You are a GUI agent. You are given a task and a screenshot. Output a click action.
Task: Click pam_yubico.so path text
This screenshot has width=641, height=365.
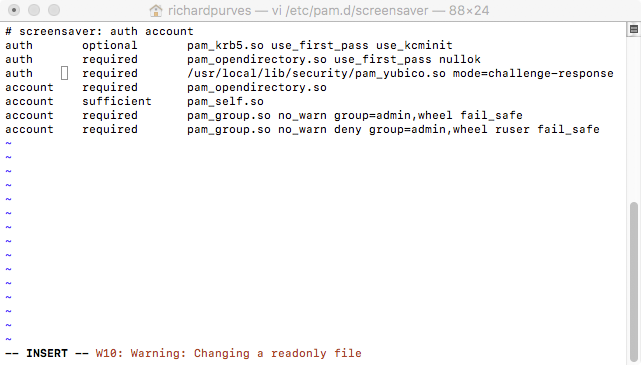pyautogui.click(x=316, y=74)
